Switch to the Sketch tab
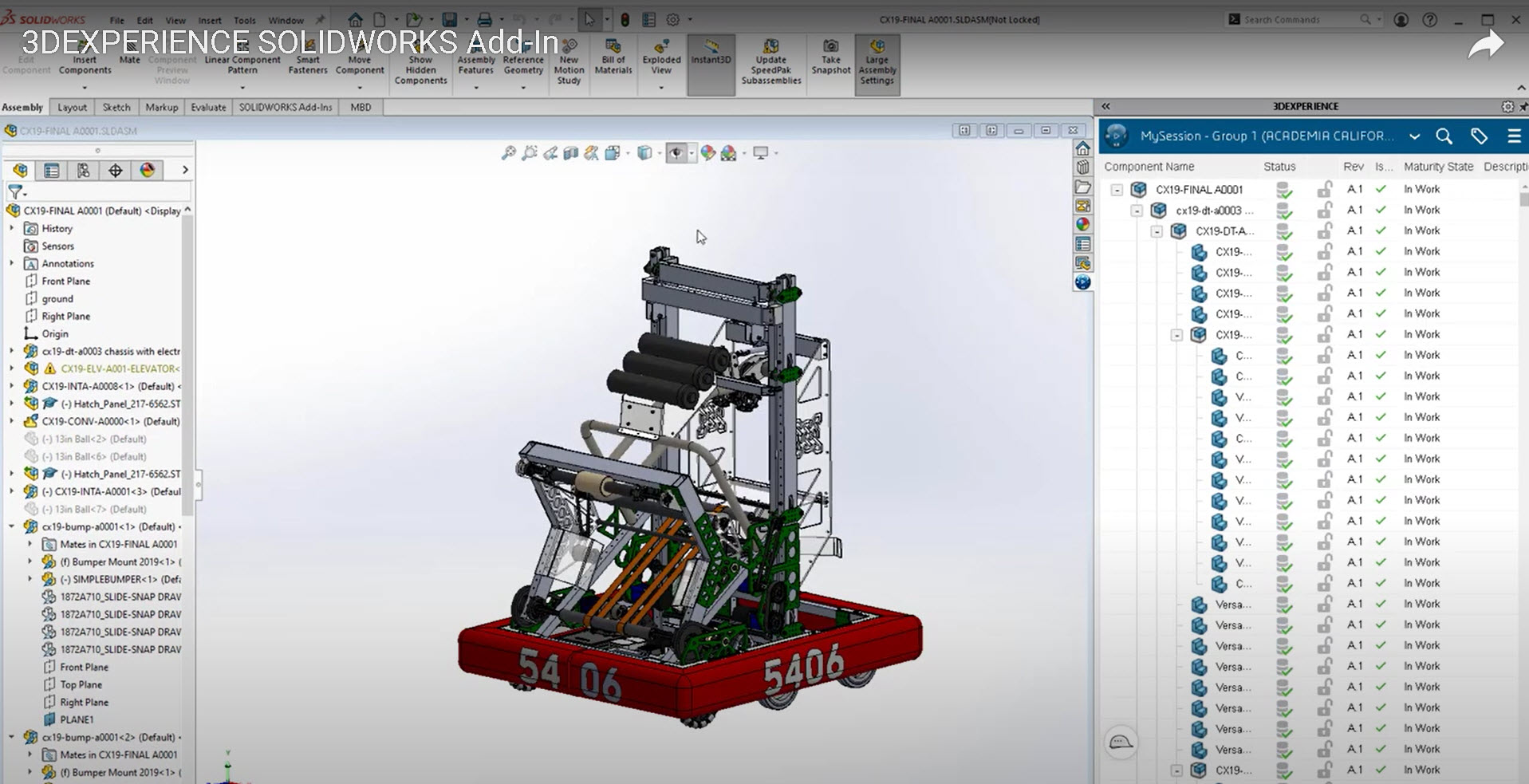This screenshot has height=784, width=1529. [x=116, y=107]
